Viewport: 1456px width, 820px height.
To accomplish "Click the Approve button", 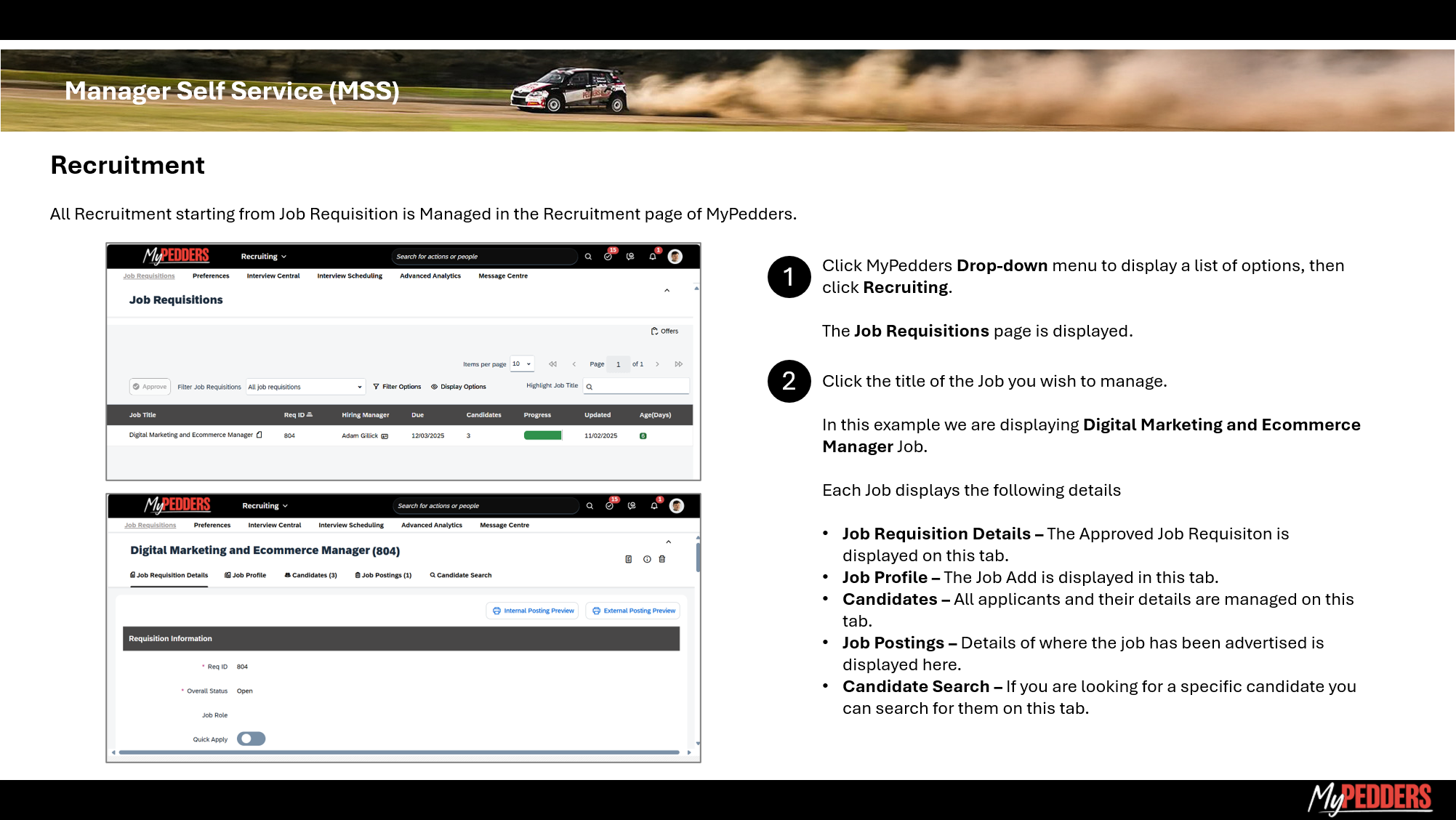I will coord(150,387).
